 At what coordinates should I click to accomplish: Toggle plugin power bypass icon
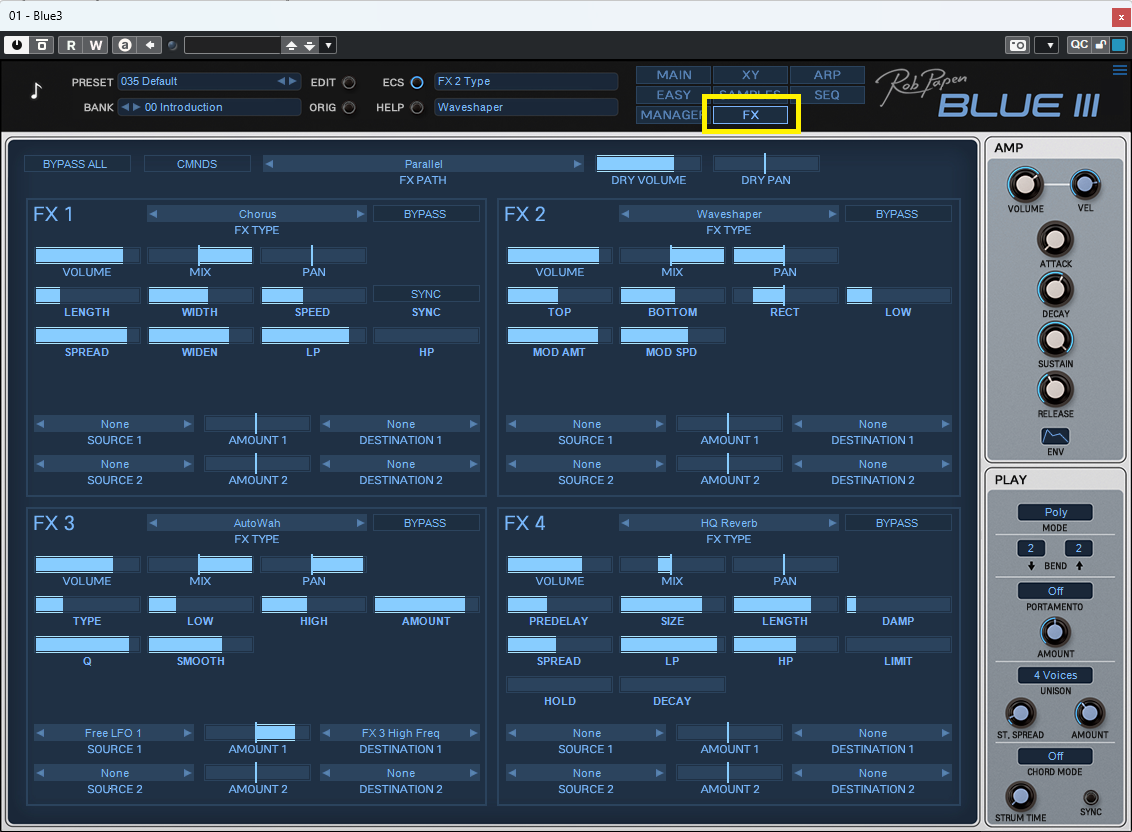pos(17,45)
